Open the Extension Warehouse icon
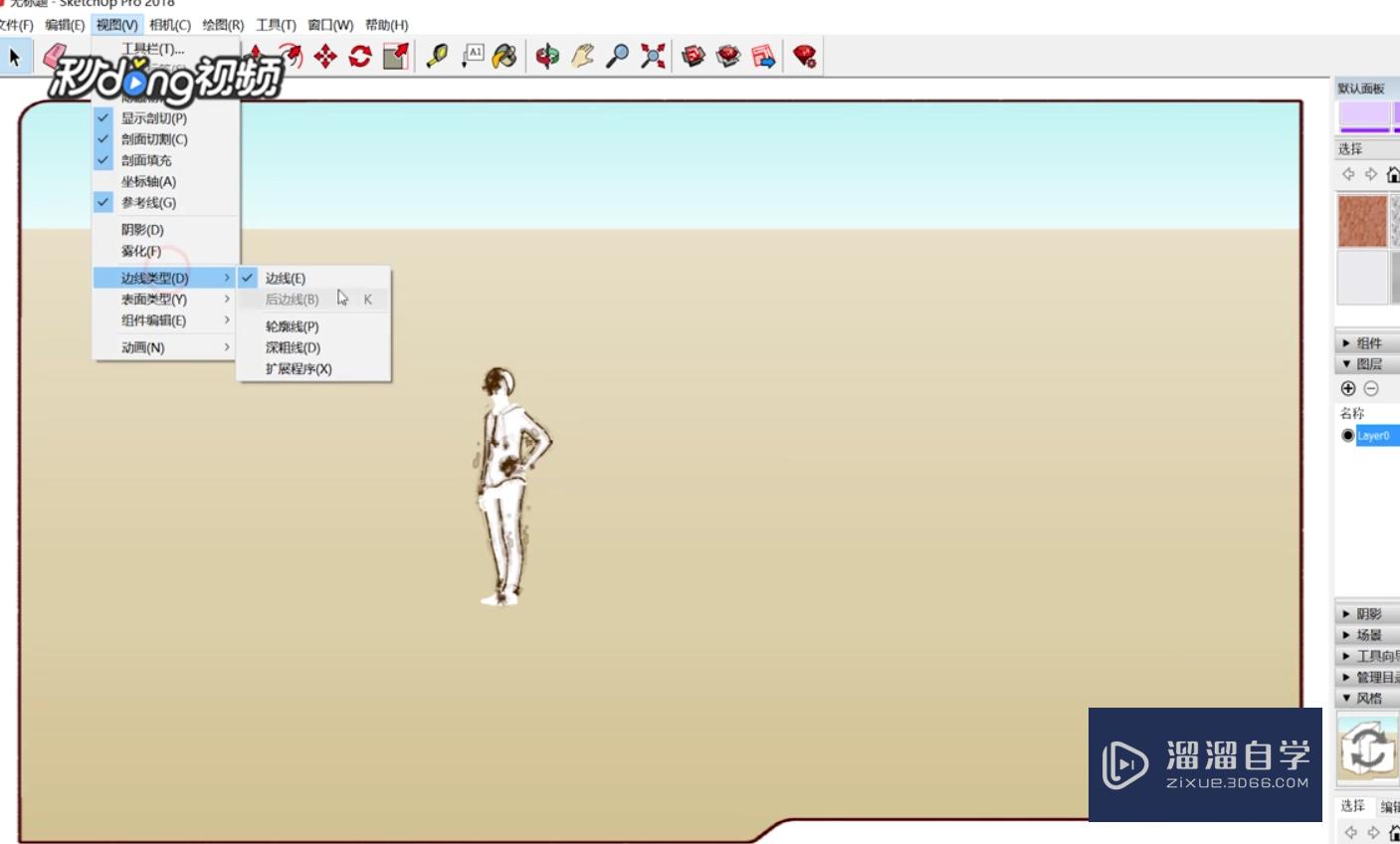Screen dimensions: 1400x844 point(728,56)
